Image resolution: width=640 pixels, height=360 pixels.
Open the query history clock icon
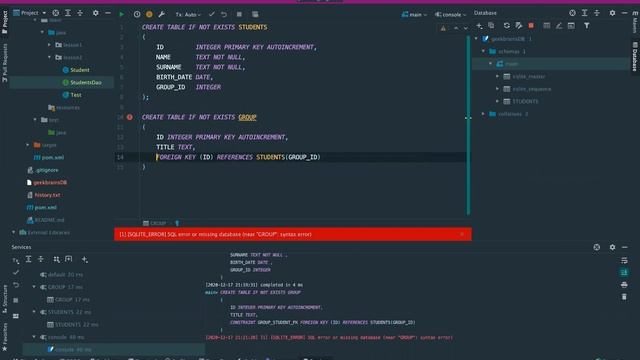pyautogui.click(x=137, y=14)
